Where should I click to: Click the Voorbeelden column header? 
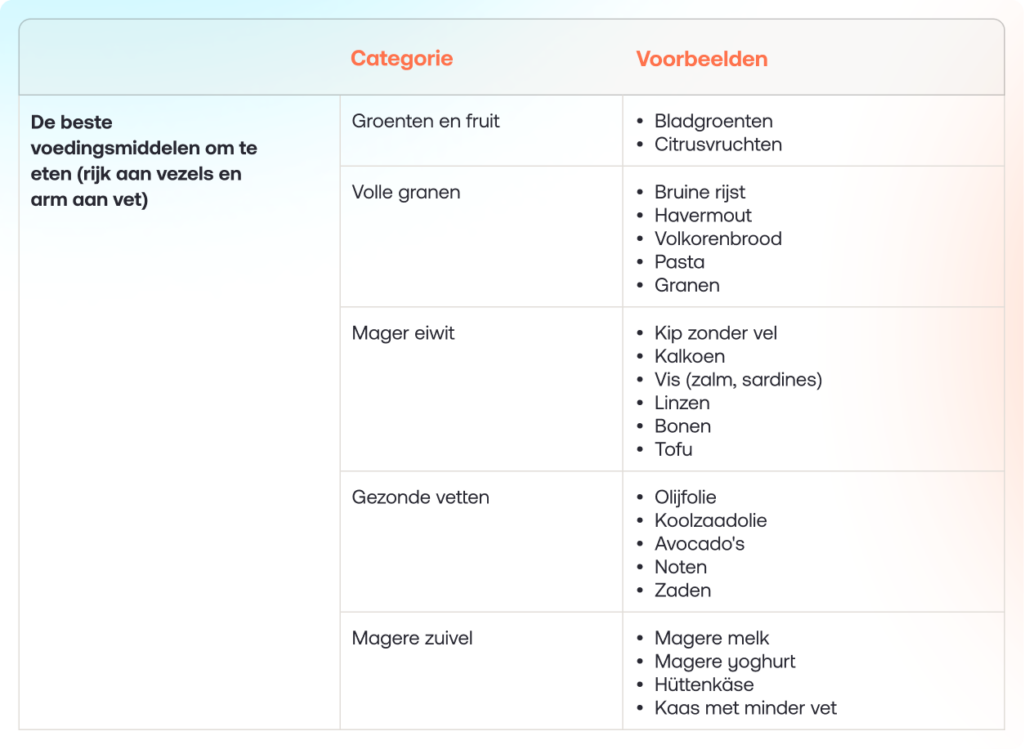coord(701,58)
